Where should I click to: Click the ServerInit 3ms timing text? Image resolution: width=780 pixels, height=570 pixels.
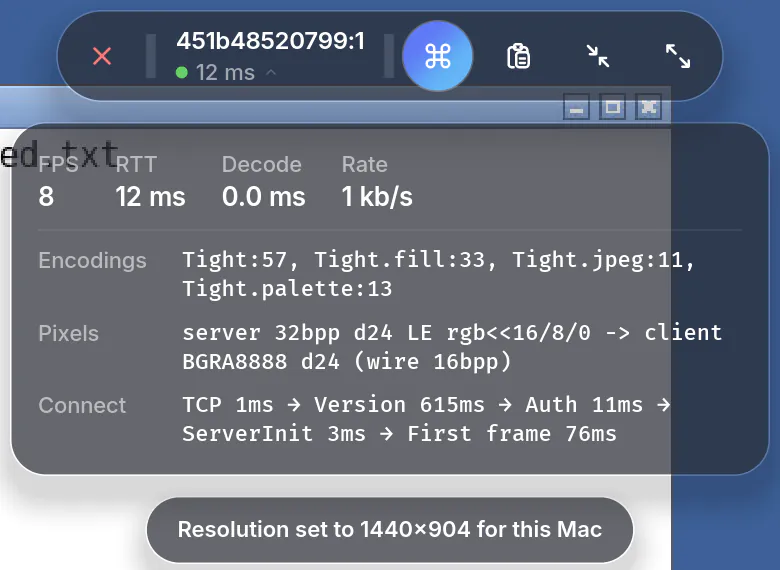point(274,434)
